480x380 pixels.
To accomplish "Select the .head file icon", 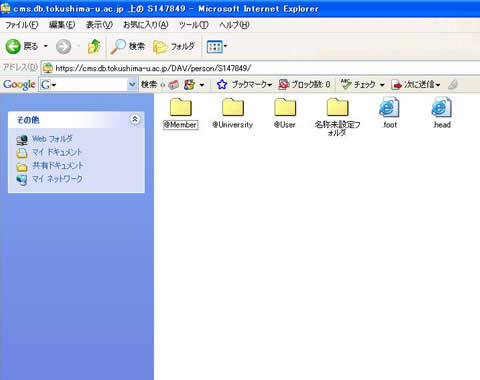I will pyautogui.click(x=442, y=107).
